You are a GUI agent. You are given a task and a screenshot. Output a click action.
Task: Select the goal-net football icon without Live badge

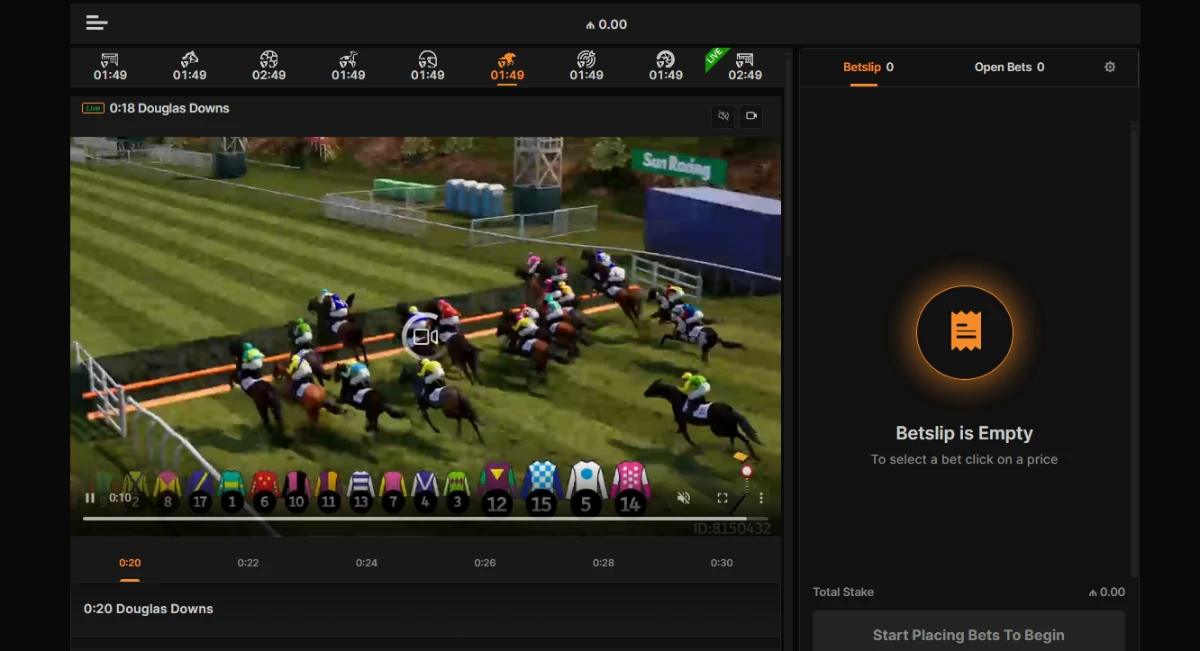110,66
